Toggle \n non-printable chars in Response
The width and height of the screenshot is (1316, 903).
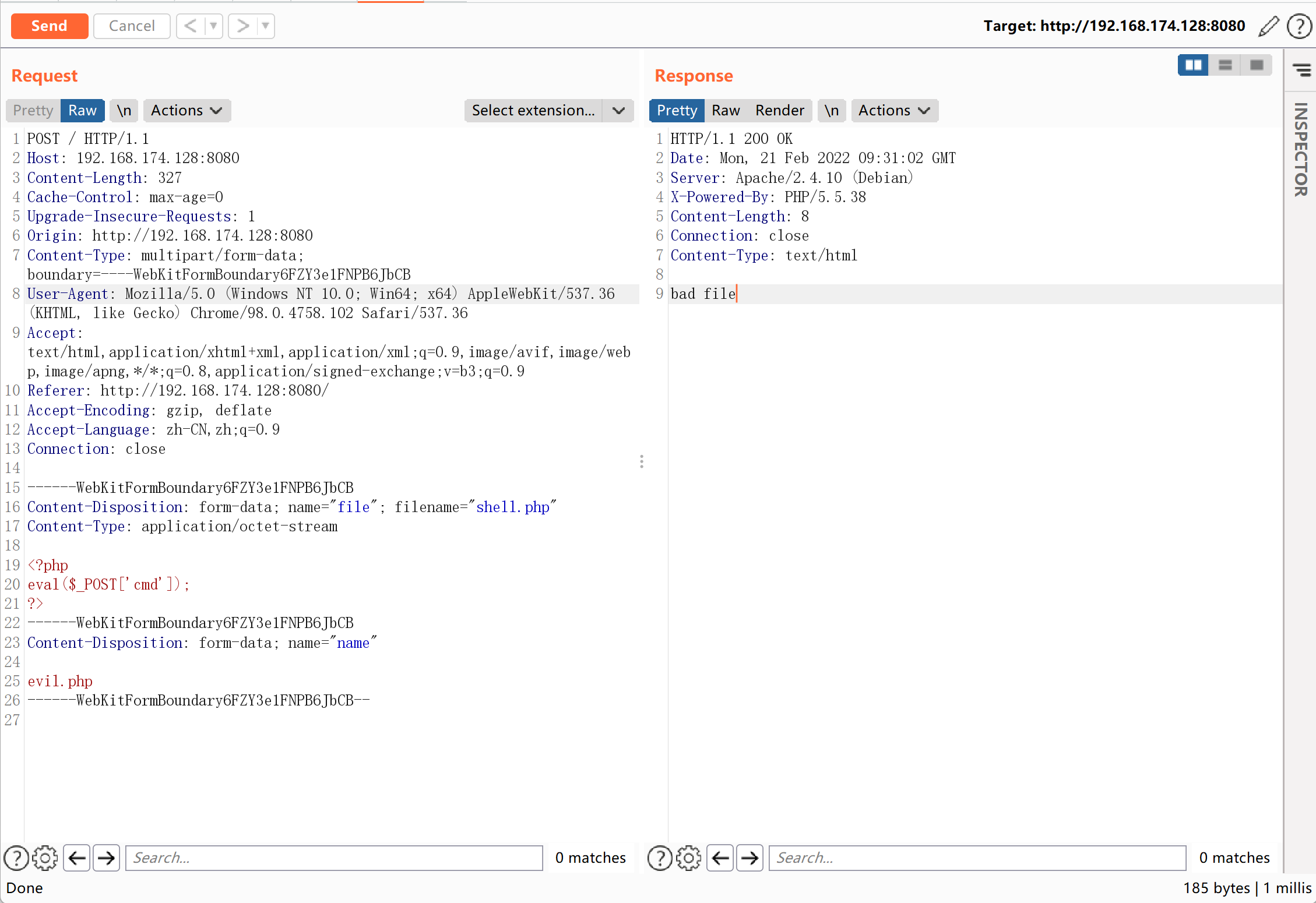point(831,111)
